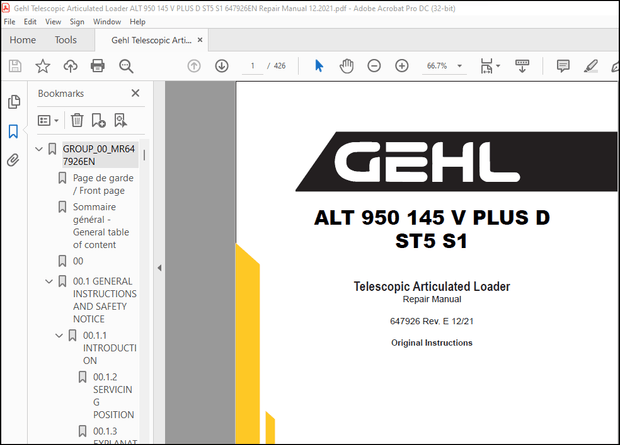The height and width of the screenshot is (445, 620).
Task: Open the View menu
Action: click(53, 22)
